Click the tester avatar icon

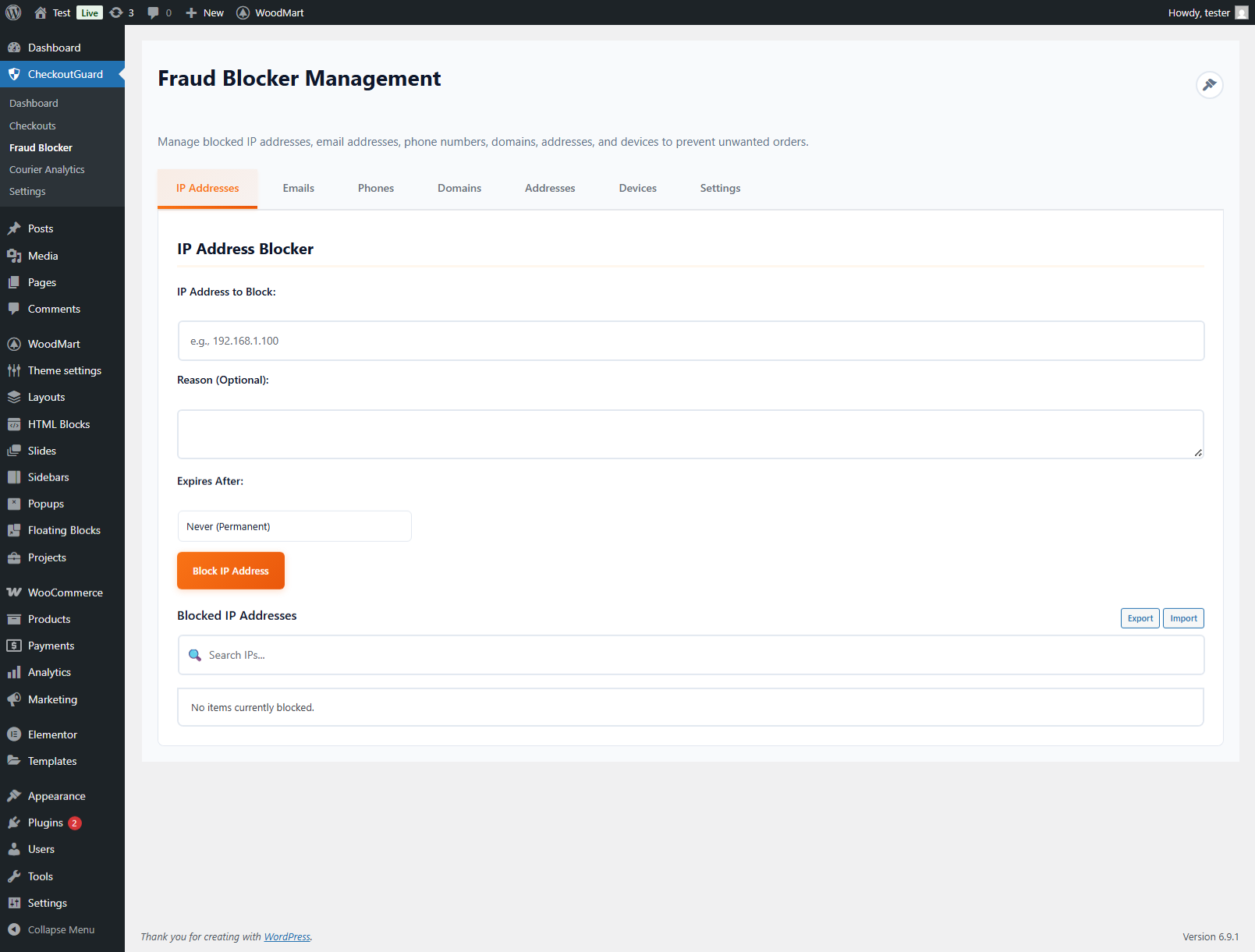click(x=1242, y=12)
